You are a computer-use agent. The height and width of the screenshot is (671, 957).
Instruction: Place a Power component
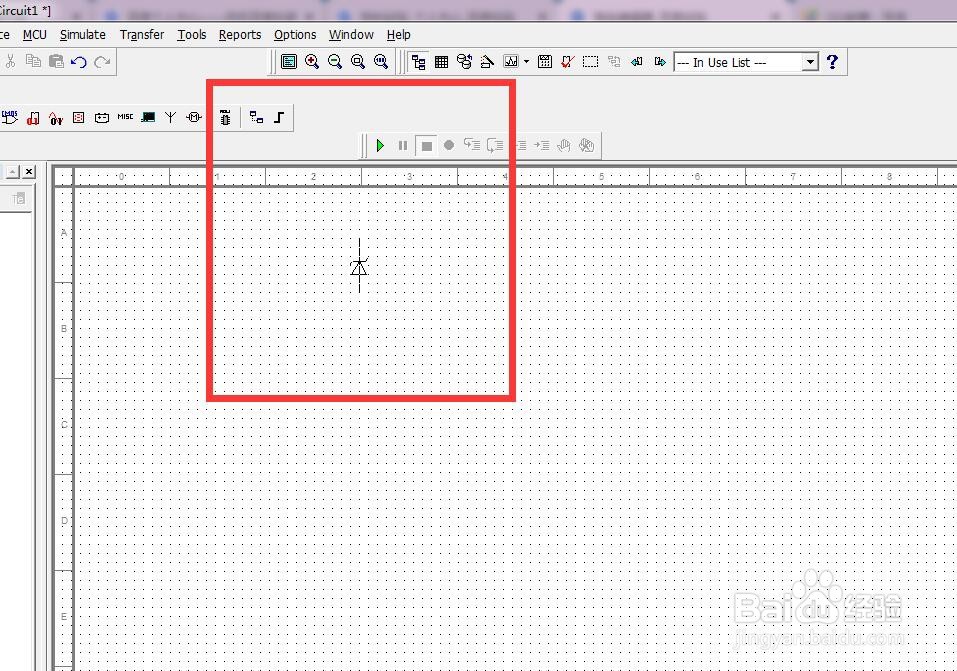point(102,117)
